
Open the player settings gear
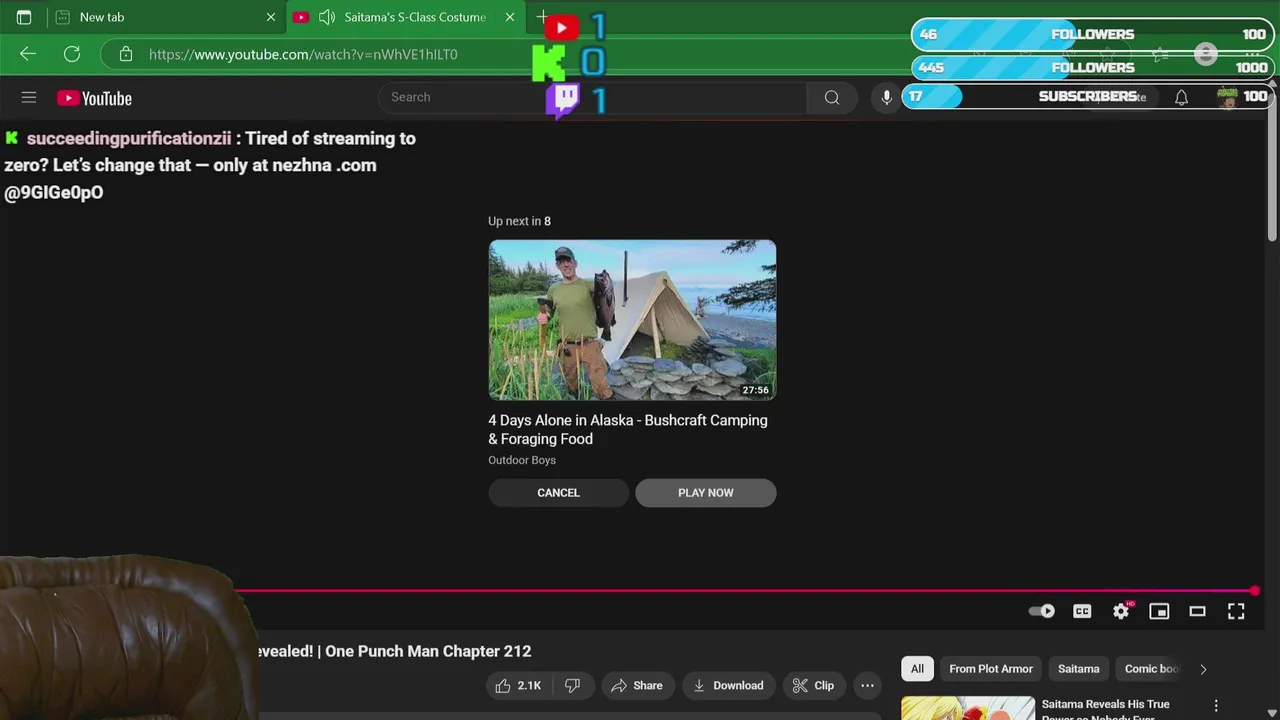(x=1121, y=611)
